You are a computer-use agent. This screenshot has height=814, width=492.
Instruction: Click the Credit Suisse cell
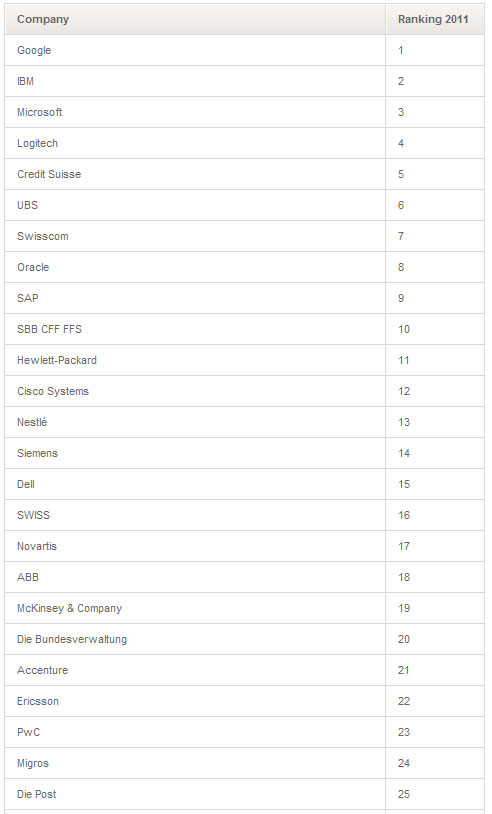(x=195, y=174)
